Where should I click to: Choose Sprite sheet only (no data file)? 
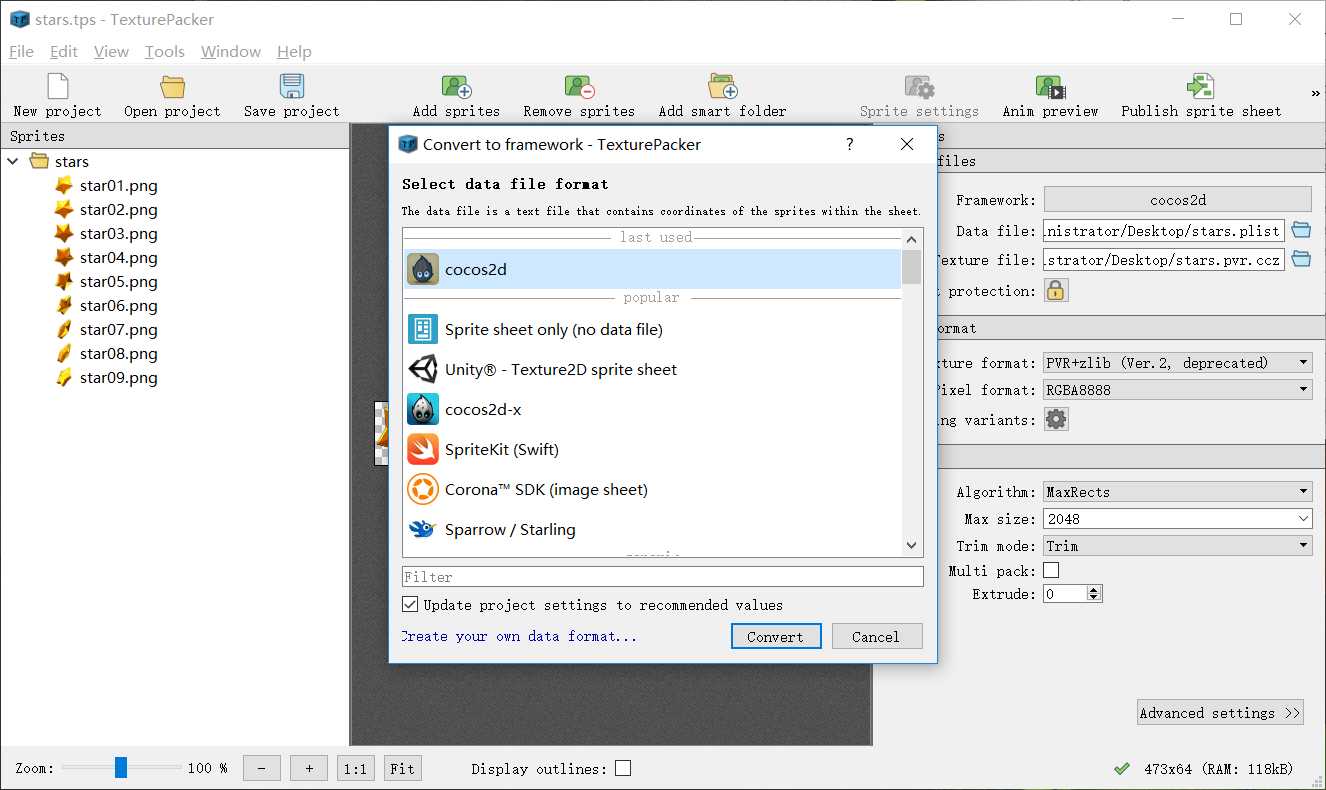652,329
